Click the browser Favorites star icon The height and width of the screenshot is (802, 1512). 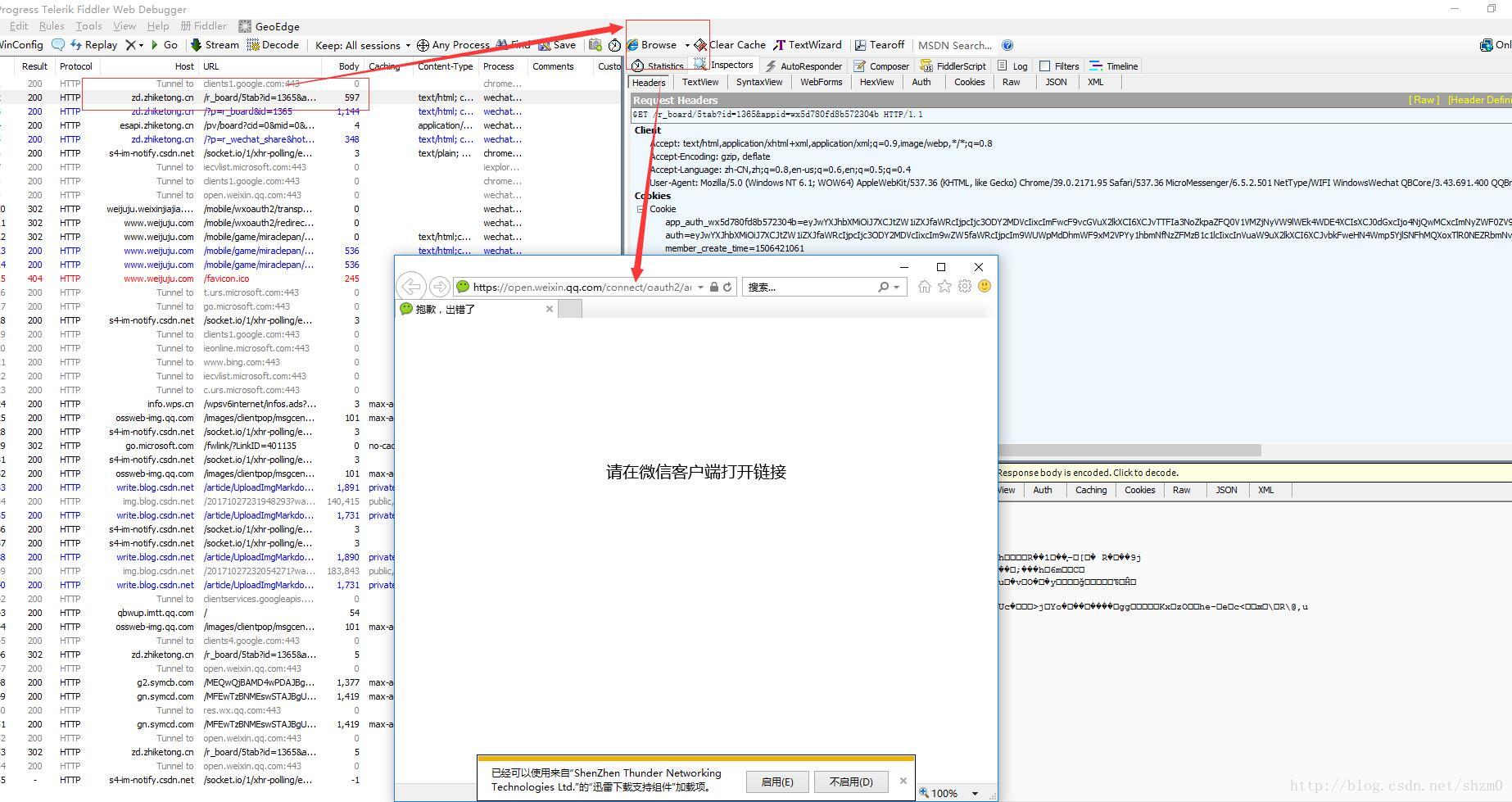(945, 286)
